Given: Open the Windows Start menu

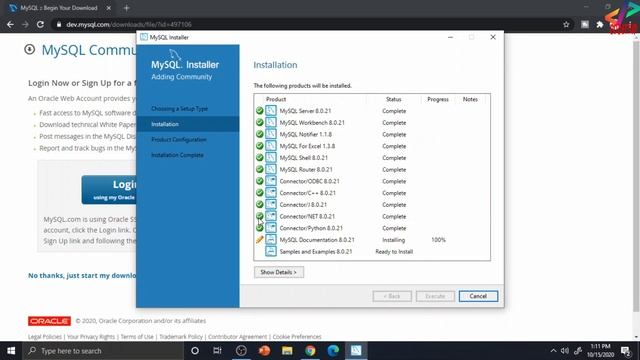Looking at the screenshot, I should coord(11,351).
